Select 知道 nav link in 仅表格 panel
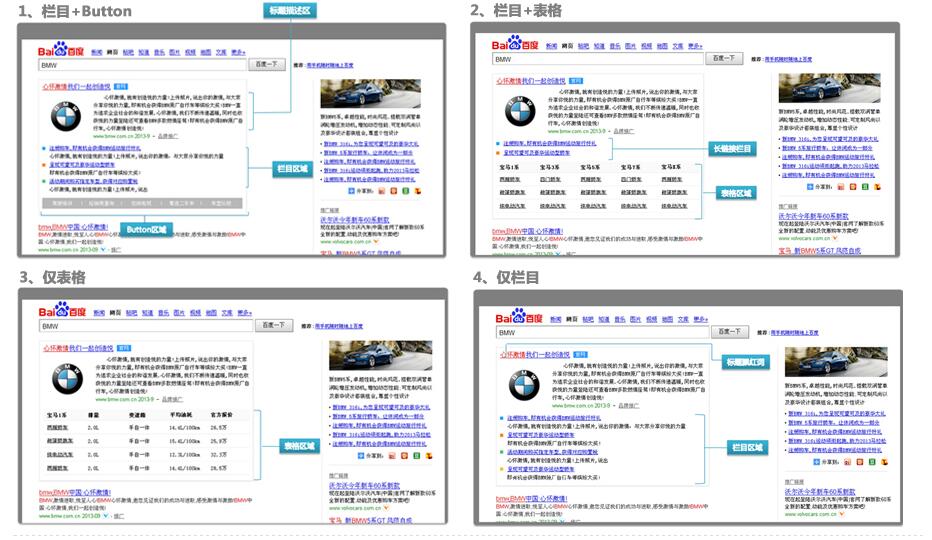Screen dimensions: 932x540 coord(147,313)
